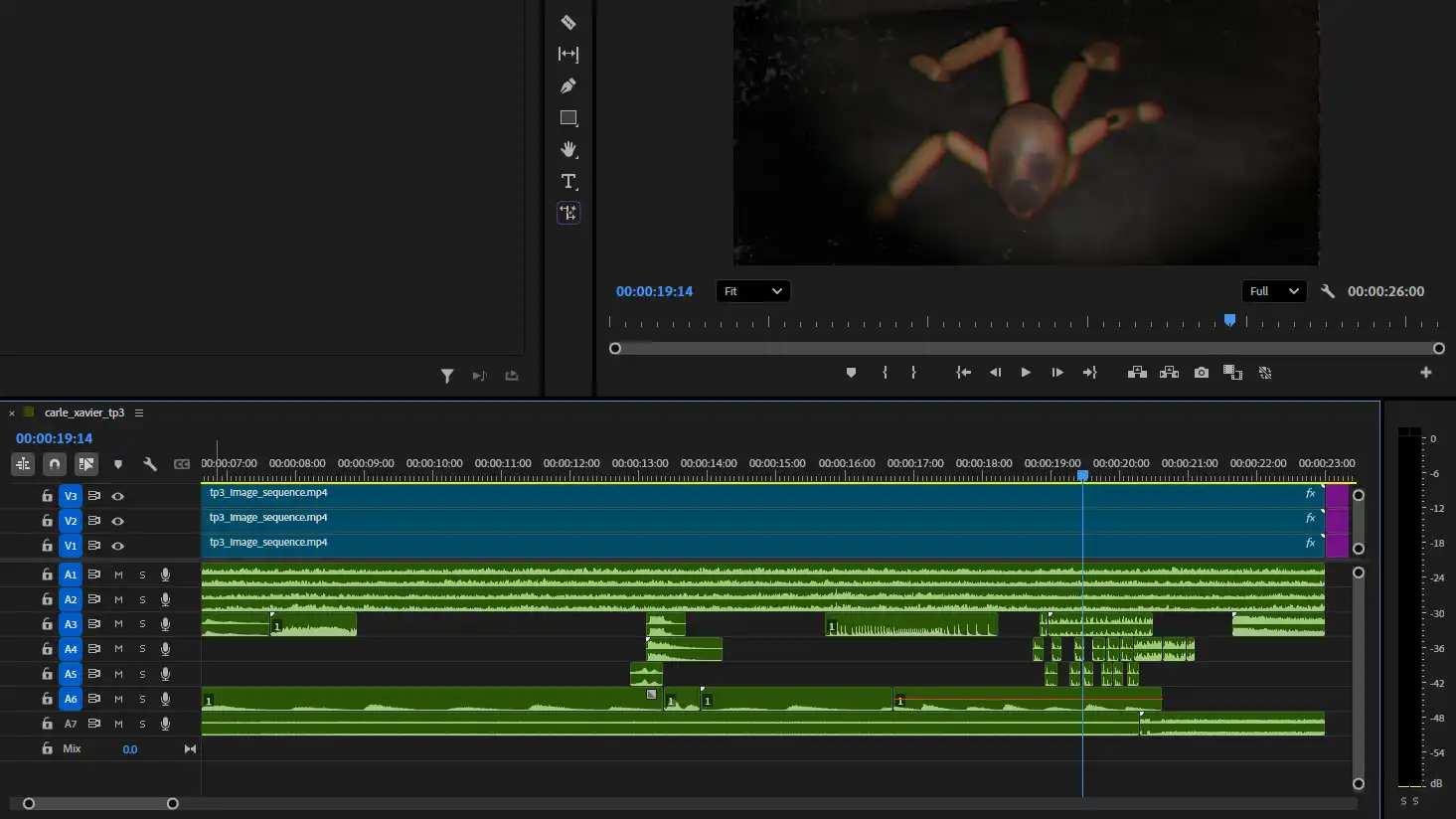Select the Type tool
The height and width of the screenshot is (819, 1456).
tap(568, 181)
